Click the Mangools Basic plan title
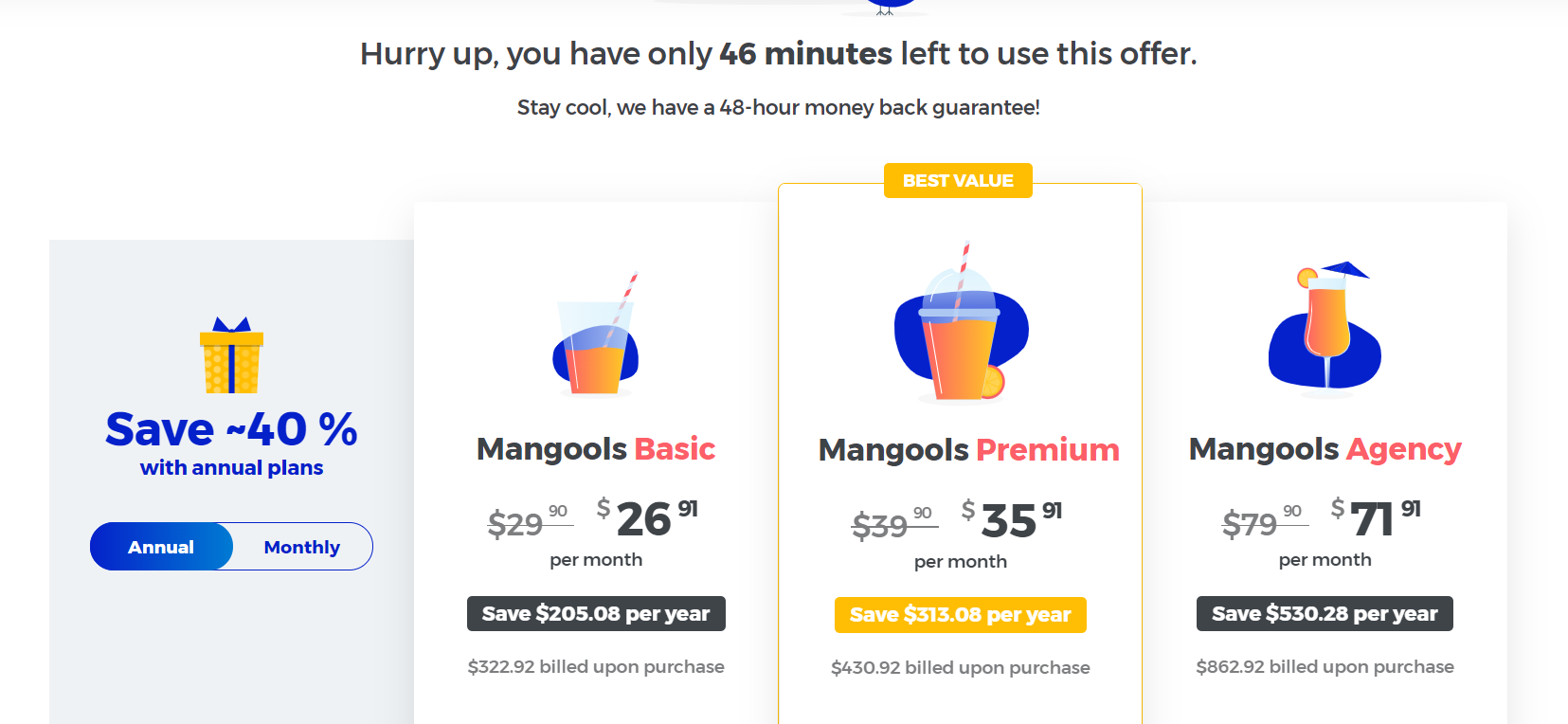Screen dimensions: 1568x724 coord(596,448)
